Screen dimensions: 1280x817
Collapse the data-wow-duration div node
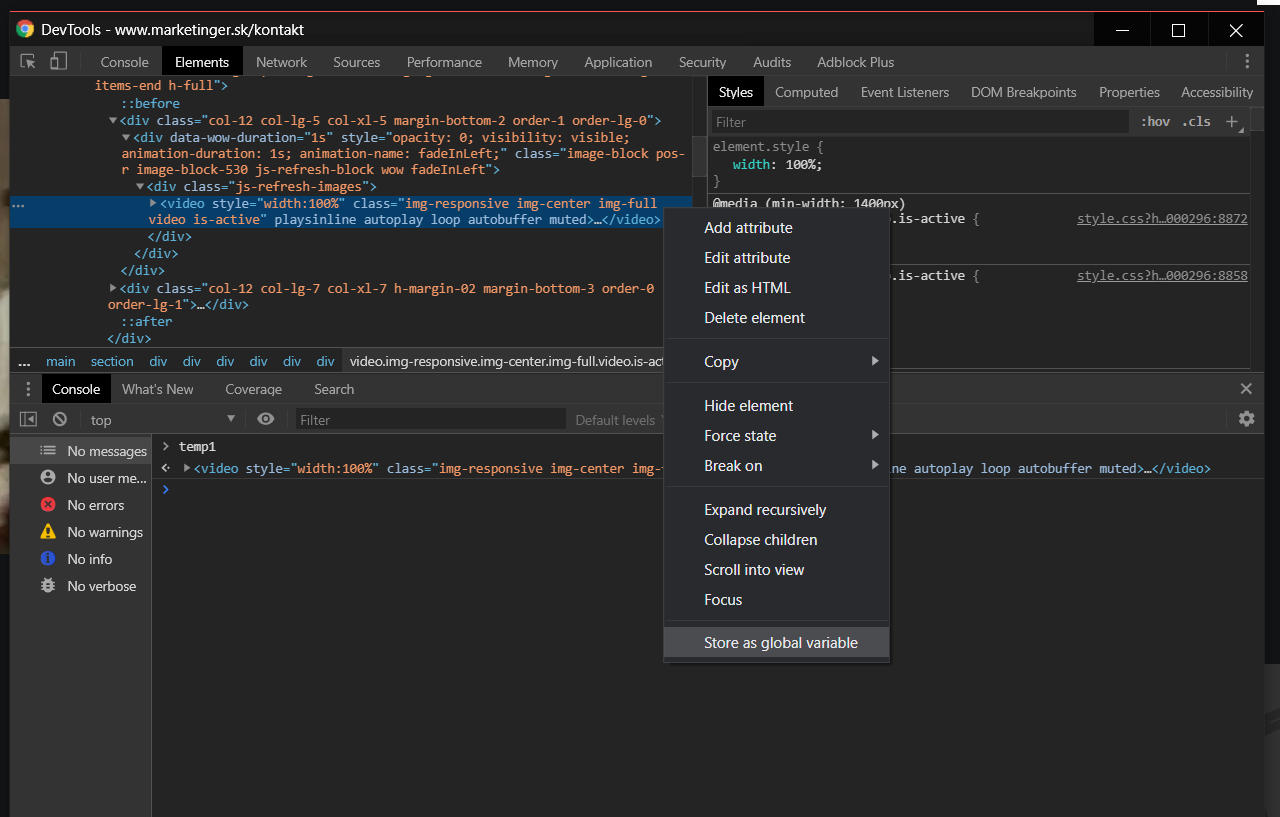[x=126, y=138]
